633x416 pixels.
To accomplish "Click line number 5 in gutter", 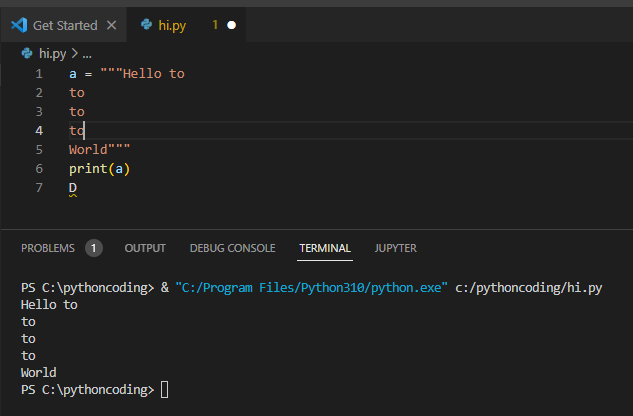I will click(39, 149).
